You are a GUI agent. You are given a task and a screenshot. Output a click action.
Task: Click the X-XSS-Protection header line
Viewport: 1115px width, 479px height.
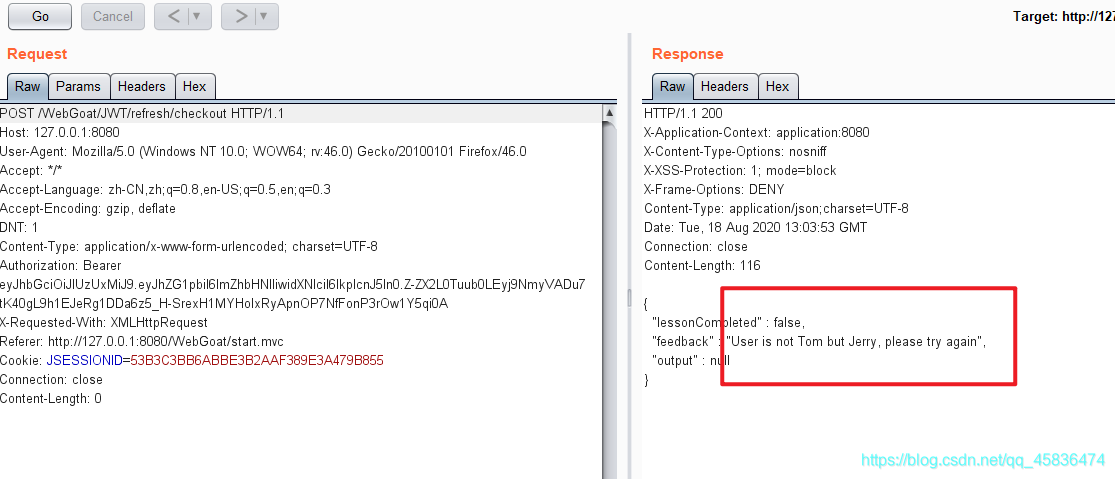click(740, 171)
